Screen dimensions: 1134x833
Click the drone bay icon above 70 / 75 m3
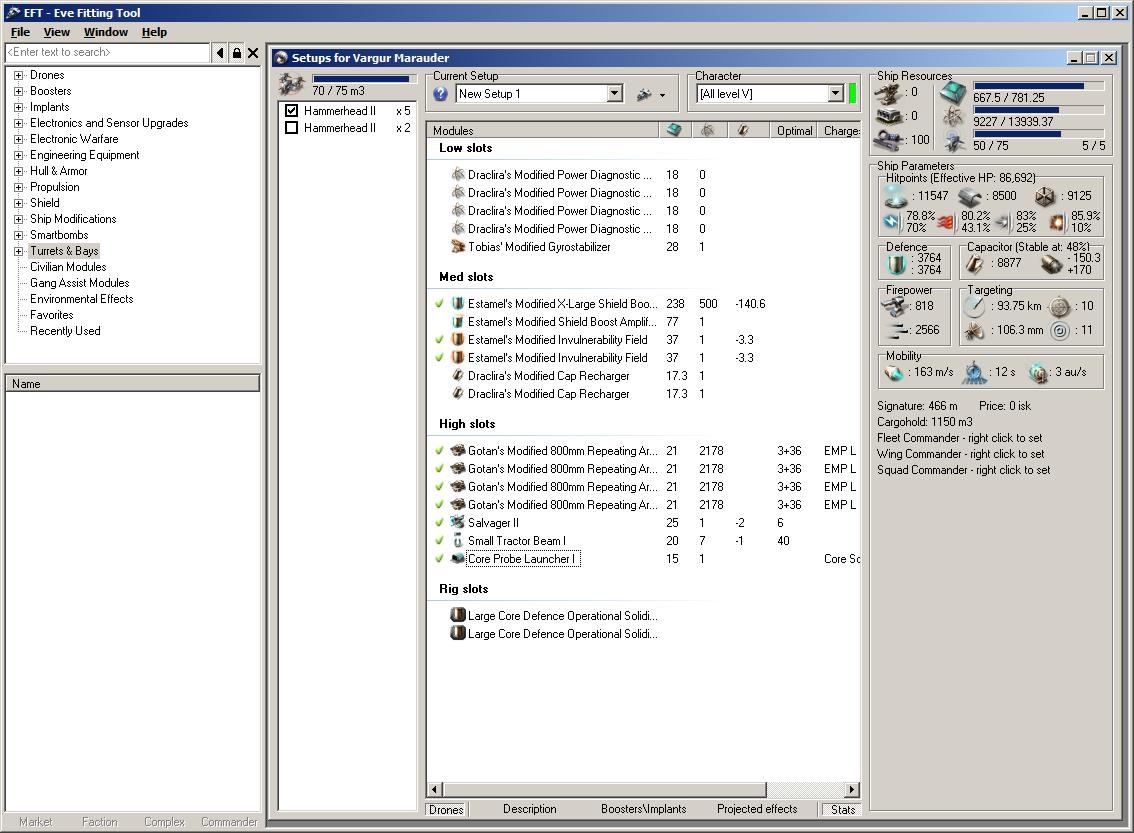coord(292,85)
